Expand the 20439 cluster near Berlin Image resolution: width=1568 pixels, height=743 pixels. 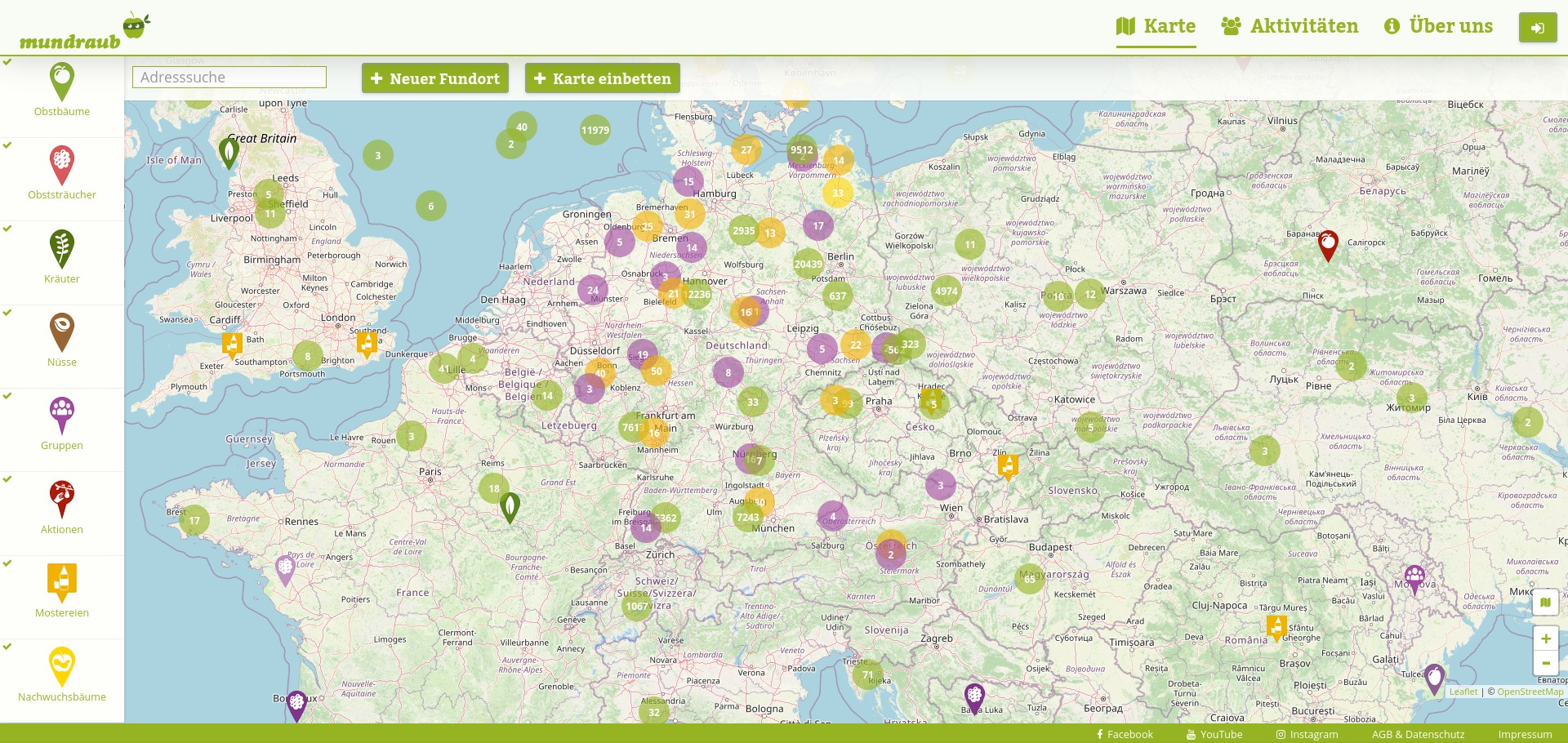pos(808,264)
